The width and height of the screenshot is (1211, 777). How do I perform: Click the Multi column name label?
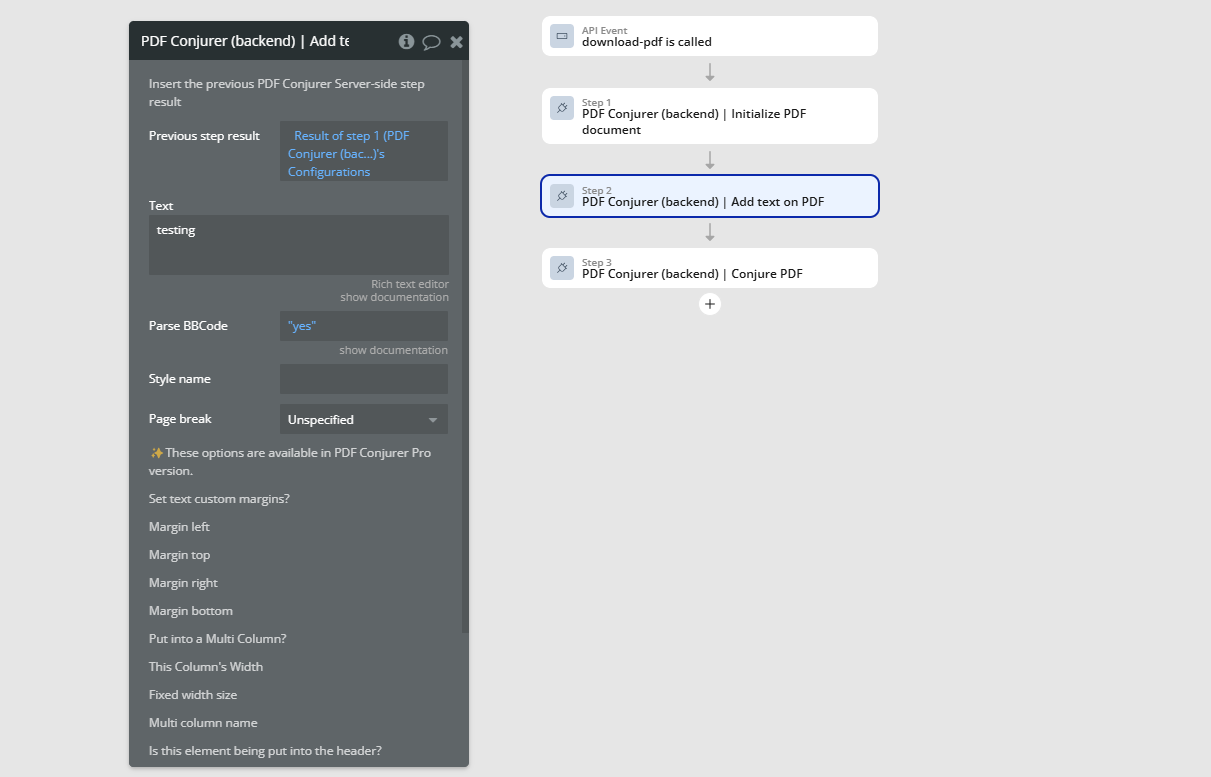click(x=203, y=723)
